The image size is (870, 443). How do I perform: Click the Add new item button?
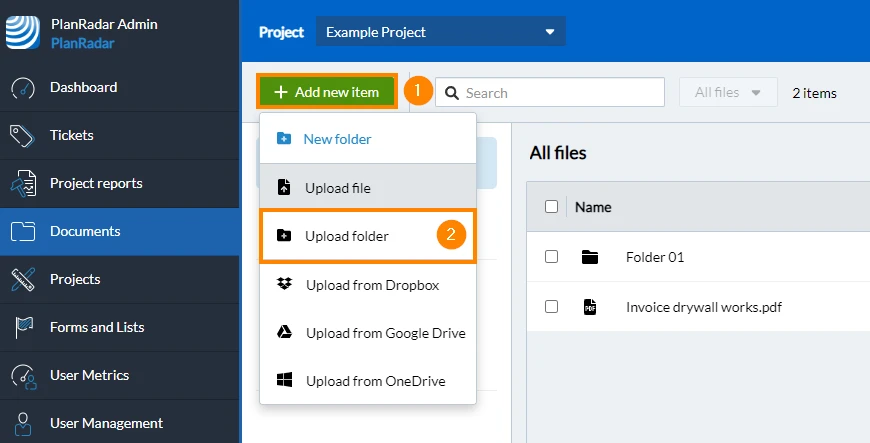pyautogui.click(x=327, y=92)
